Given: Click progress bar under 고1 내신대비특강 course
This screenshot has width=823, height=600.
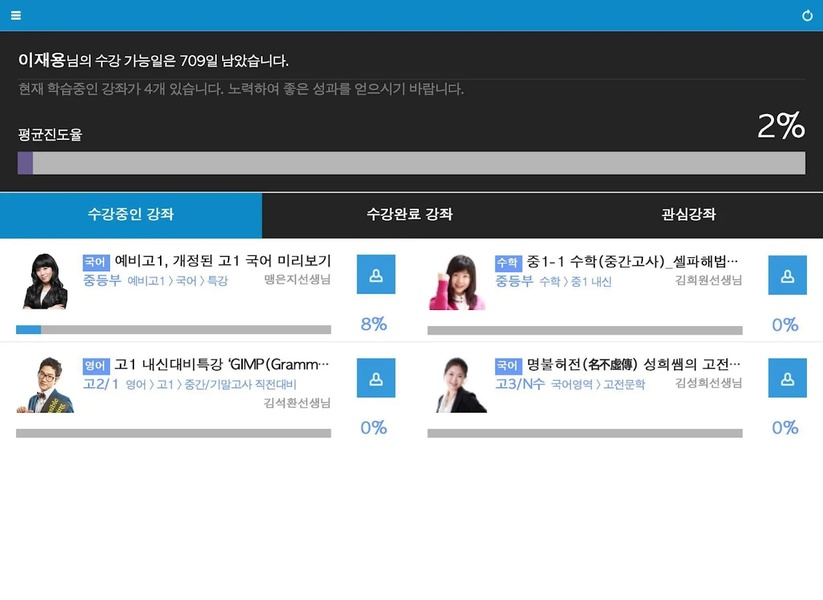Looking at the screenshot, I should tap(173, 433).
